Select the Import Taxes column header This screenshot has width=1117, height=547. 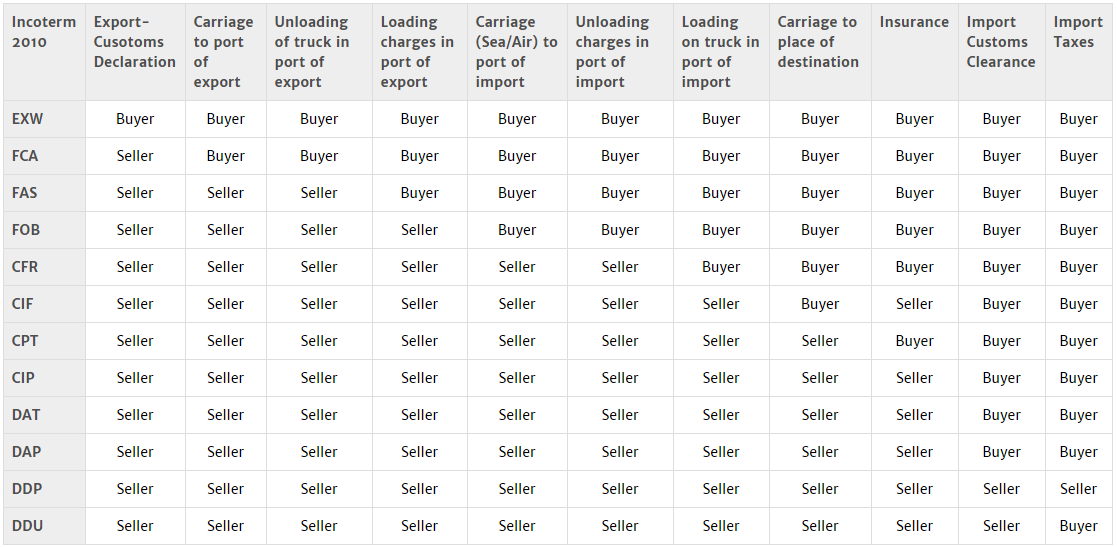[x=1078, y=32]
